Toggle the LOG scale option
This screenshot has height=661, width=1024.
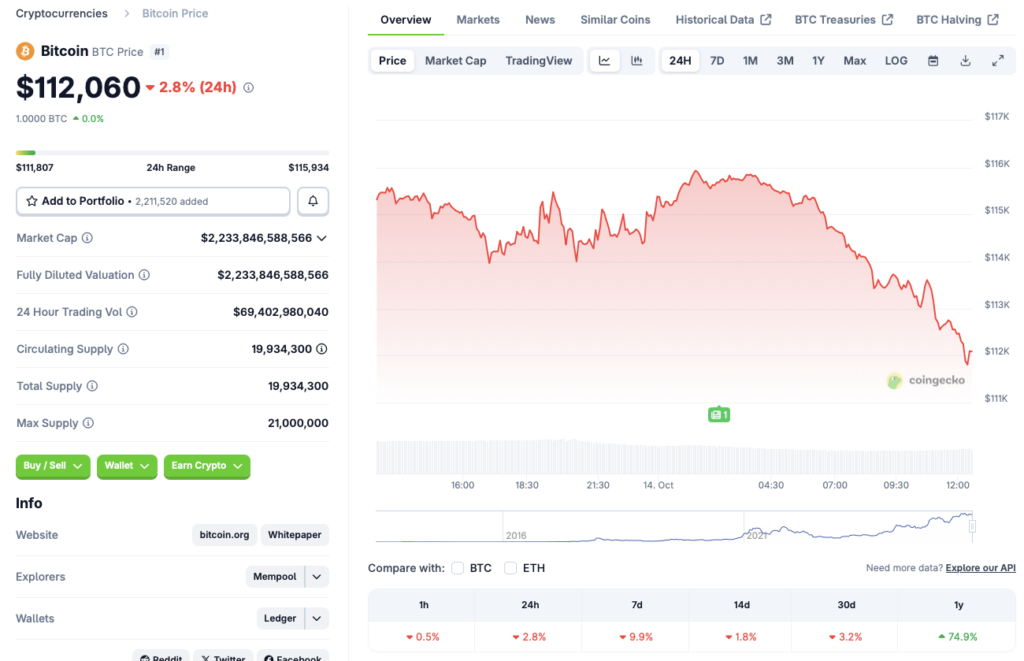click(896, 61)
